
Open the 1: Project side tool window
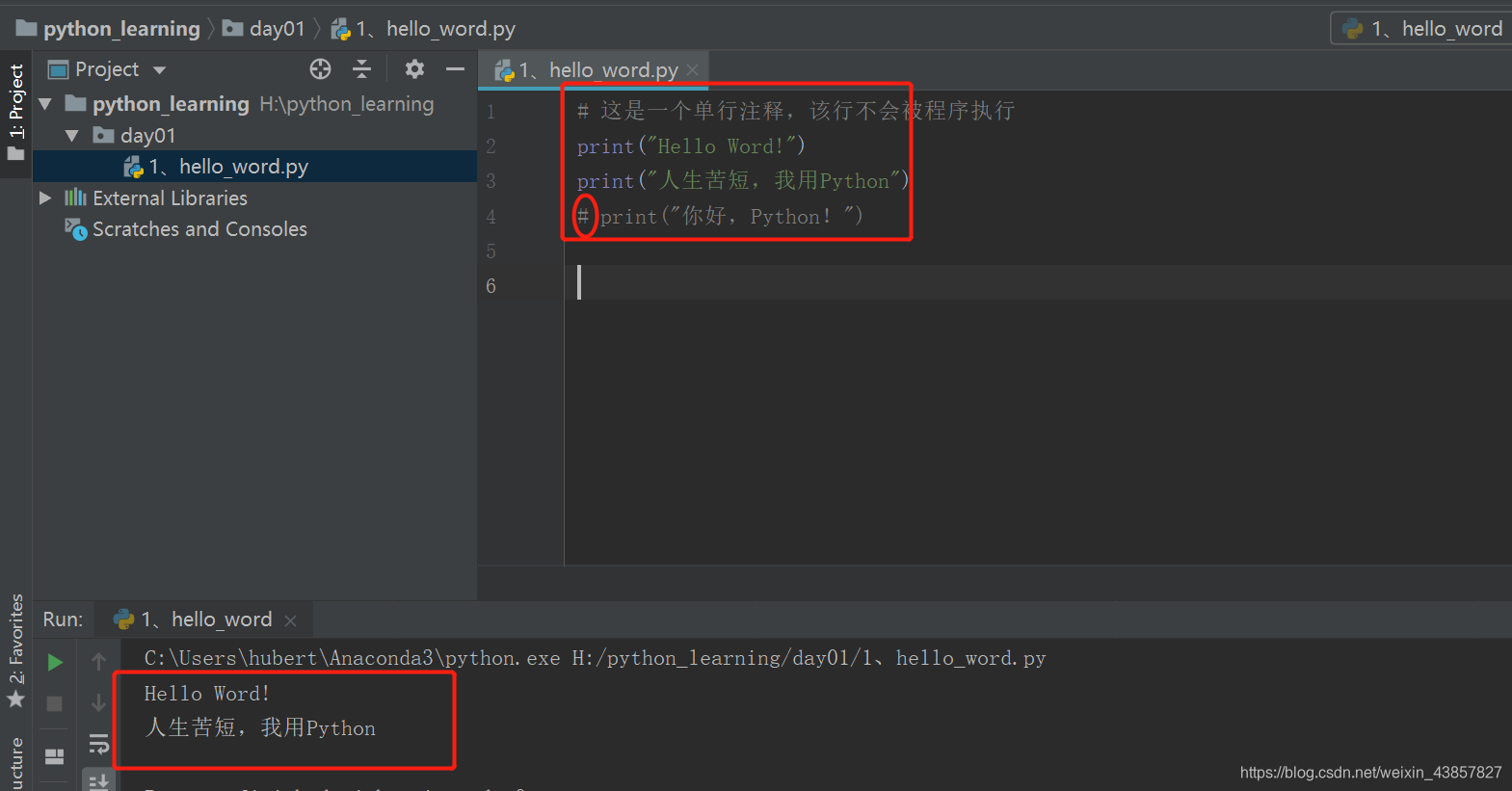[16, 113]
